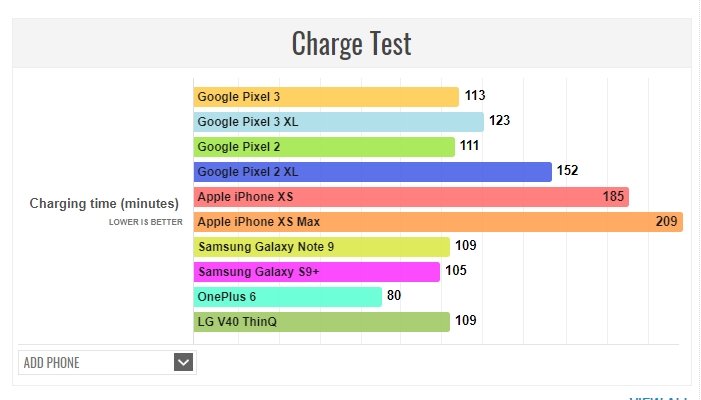Click the Samsung Galaxy Note 9 bar
Image resolution: width=701 pixels, height=400 pixels.
tap(321, 247)
